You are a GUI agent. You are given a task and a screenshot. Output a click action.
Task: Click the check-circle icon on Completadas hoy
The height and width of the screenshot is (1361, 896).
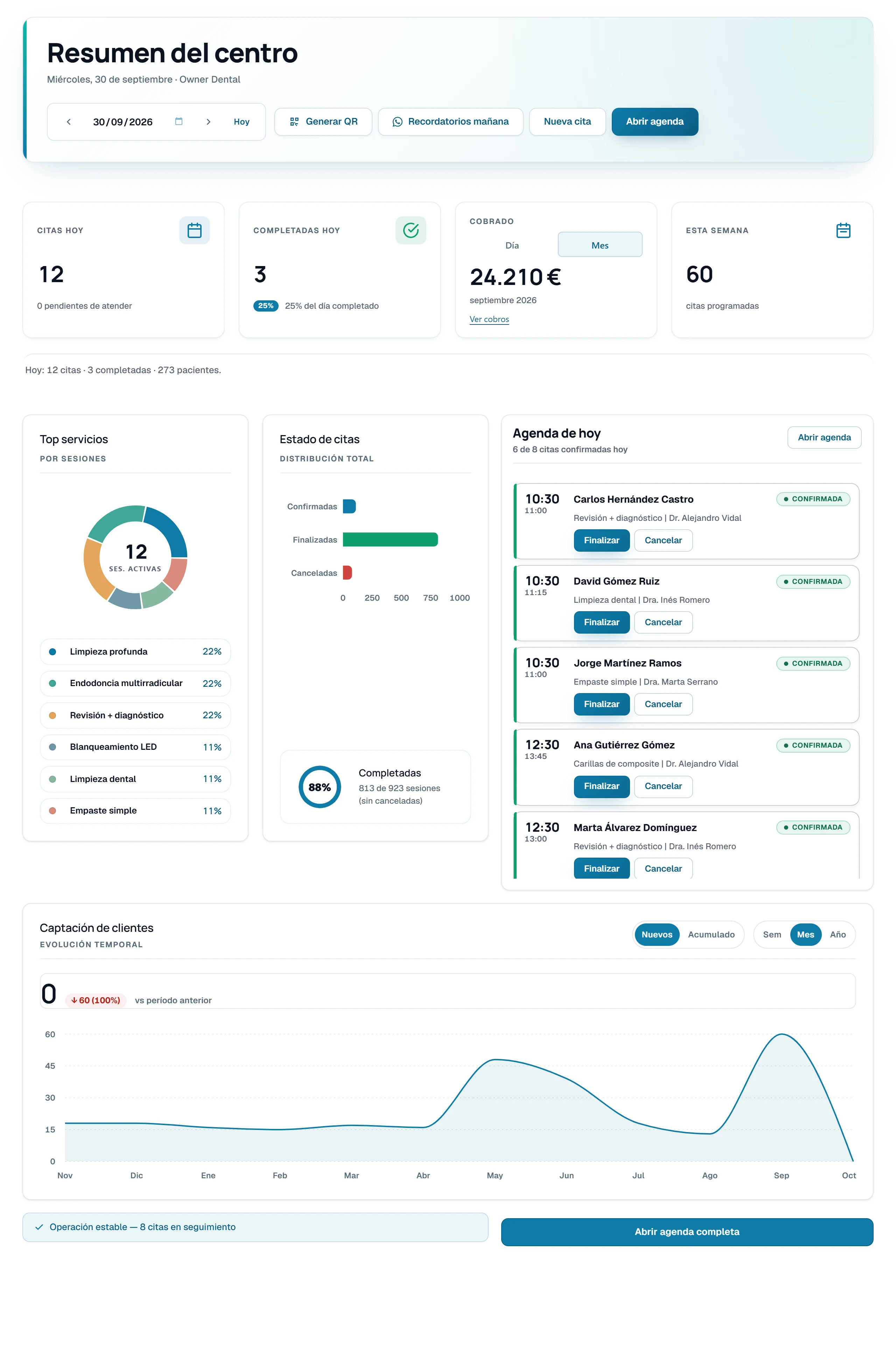(x=411, y=230)
